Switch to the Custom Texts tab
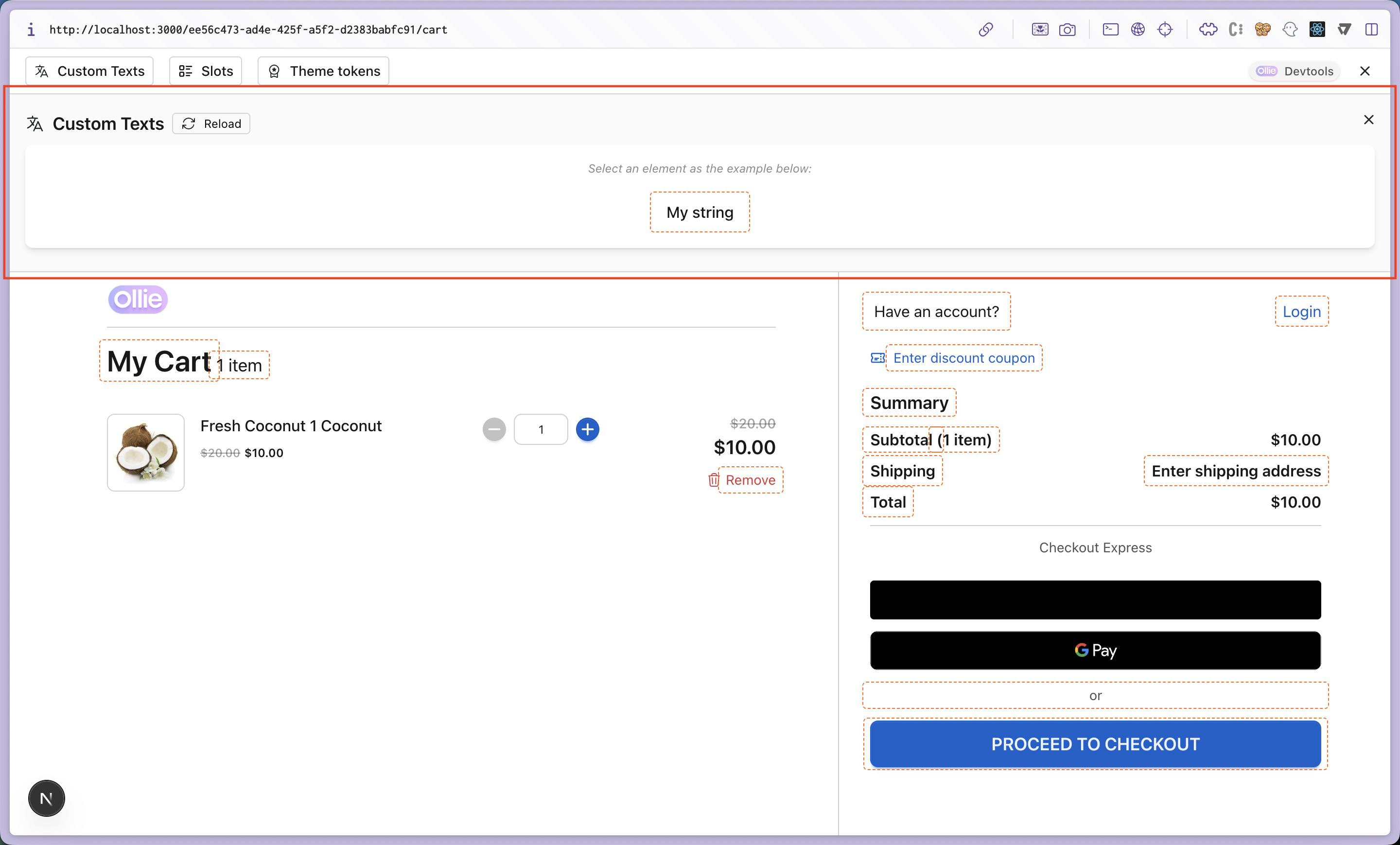Screen dimensions: 1400x845 point(89,70)
